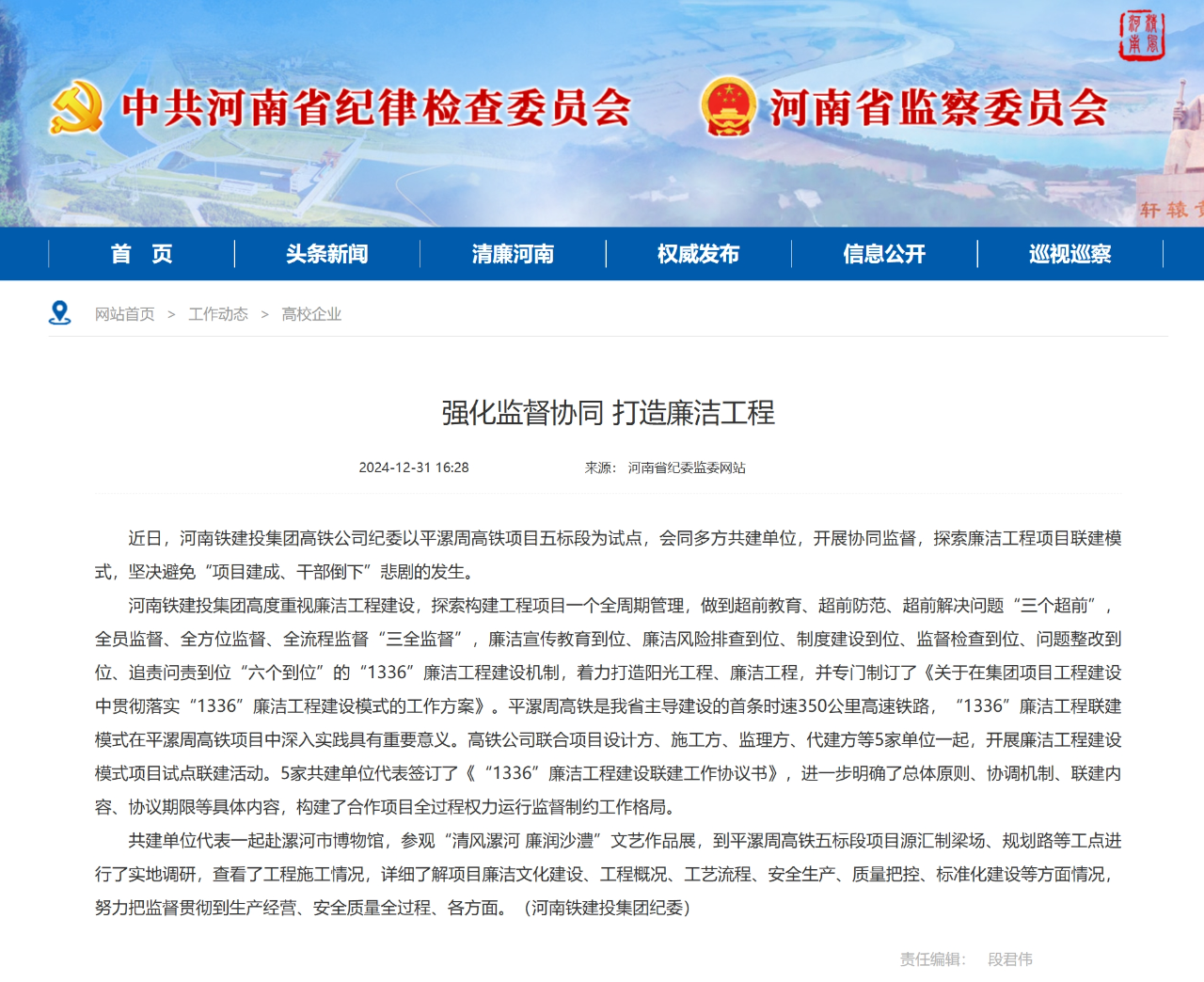Go to the 清廉河南 section
This screenshot has width=1204, height=982.
513,254
